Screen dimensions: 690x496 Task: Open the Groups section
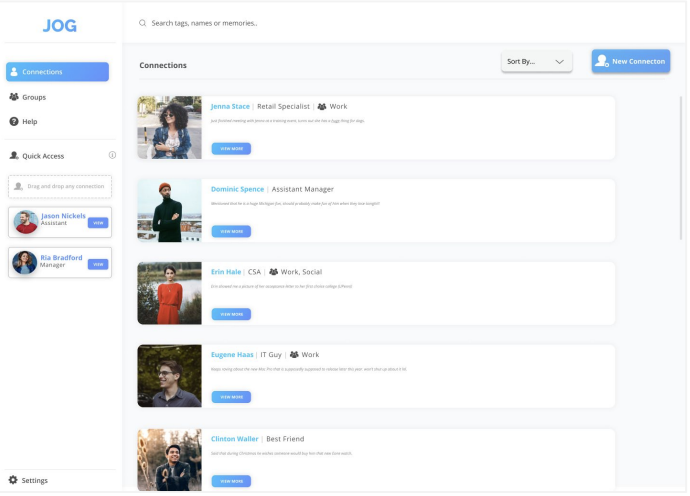click(x=33, y=97)
